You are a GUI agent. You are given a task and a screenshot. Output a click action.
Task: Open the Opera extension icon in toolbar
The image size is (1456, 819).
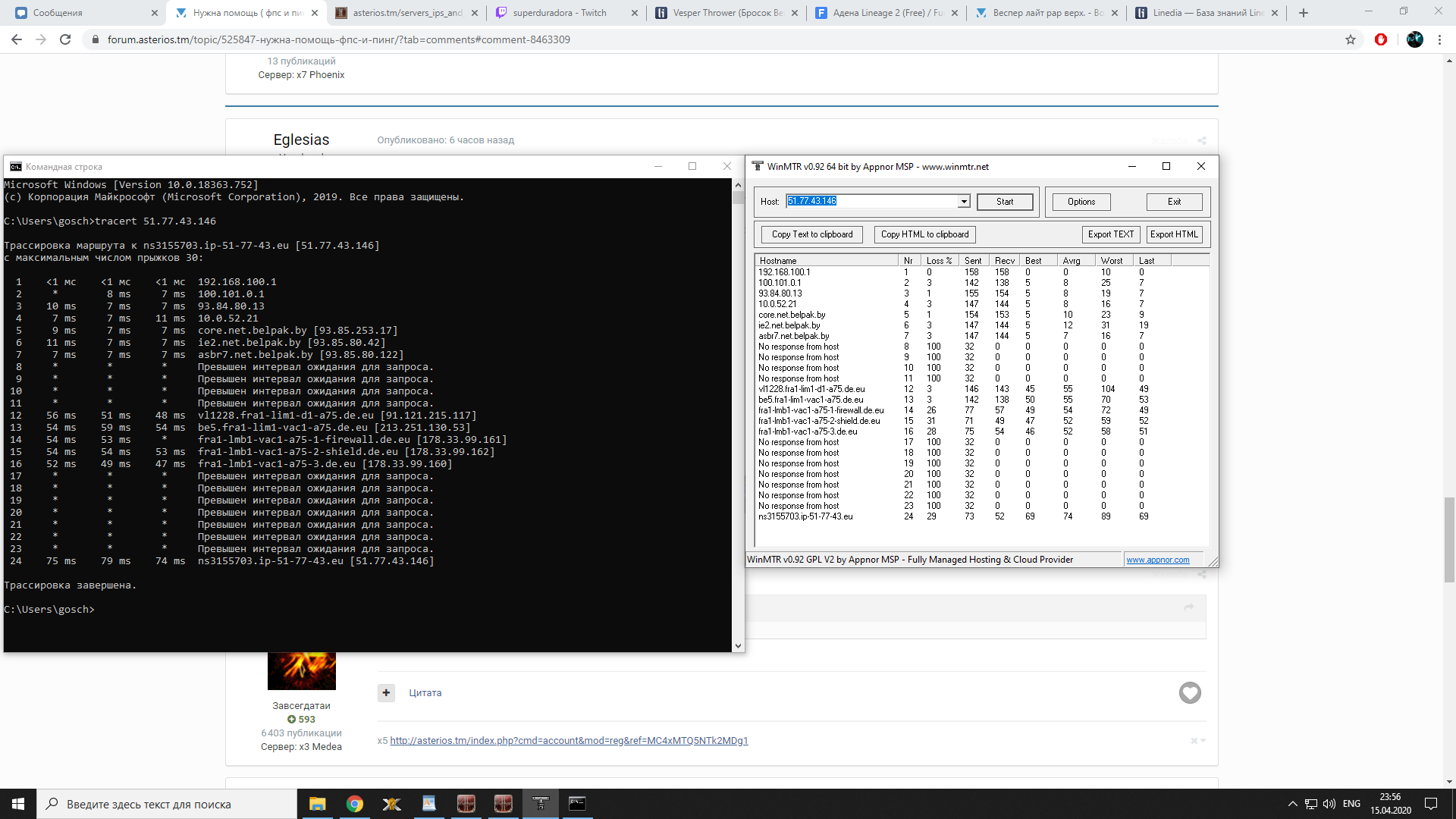pyautogui.click(x=1381, y=39)
